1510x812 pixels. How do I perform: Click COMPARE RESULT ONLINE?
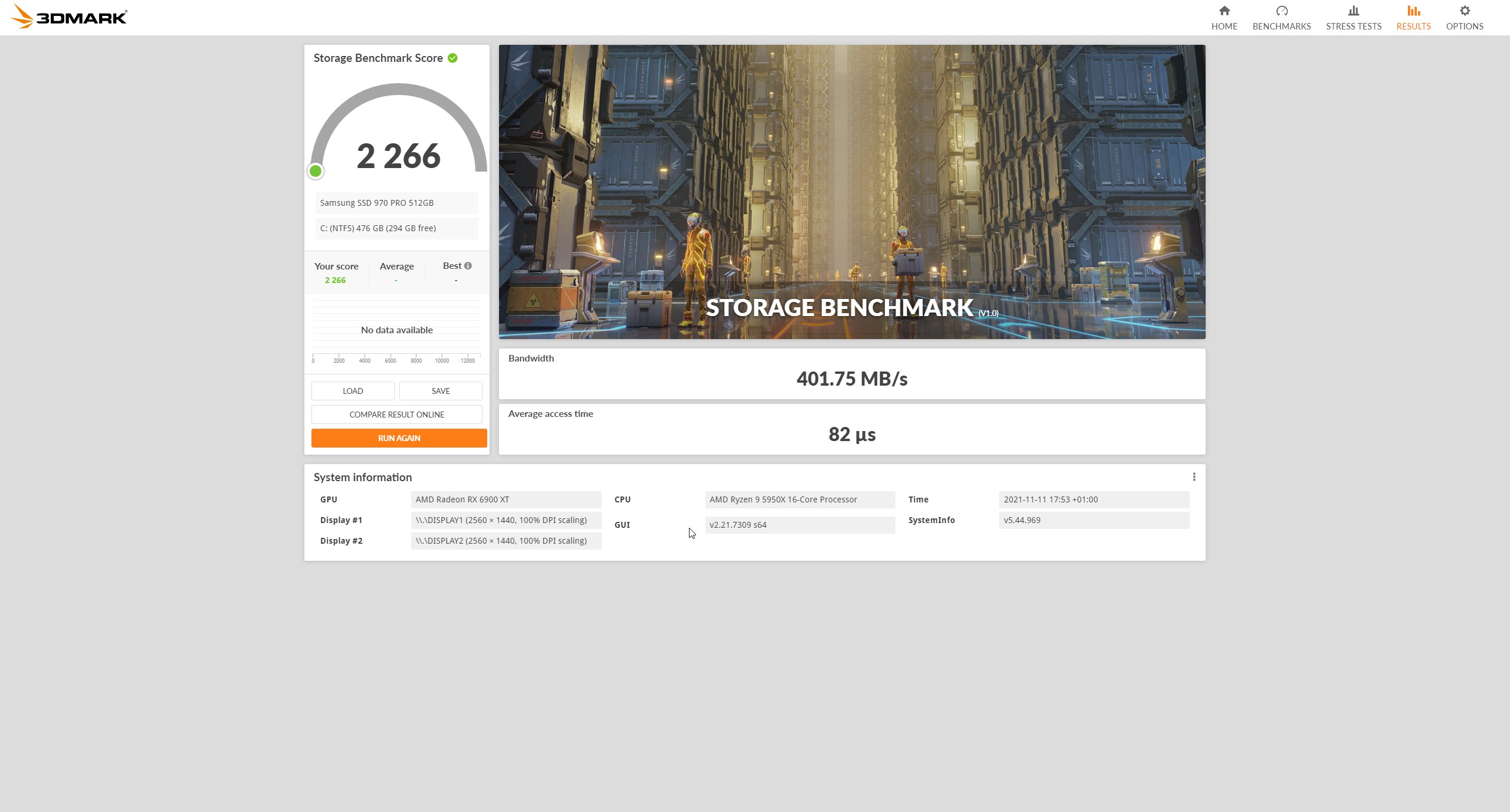[x=396, y=414]
